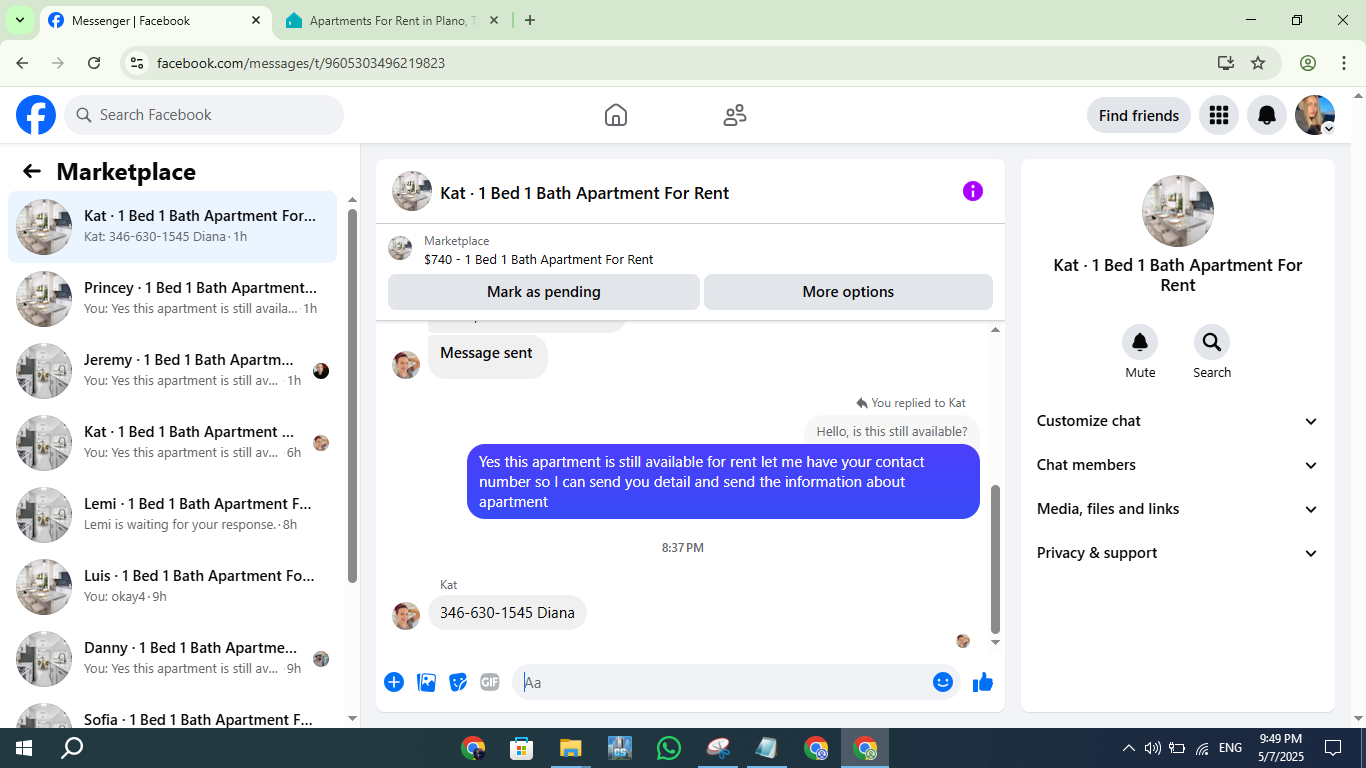Open volume control in system tray

(1152, 748)
